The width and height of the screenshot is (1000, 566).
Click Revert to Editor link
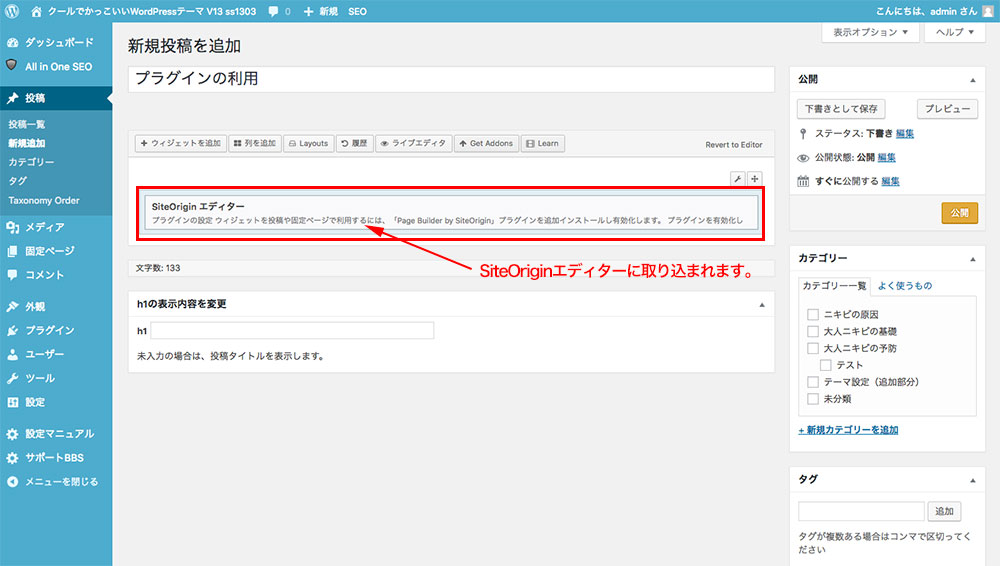click(x=733, y=145)
